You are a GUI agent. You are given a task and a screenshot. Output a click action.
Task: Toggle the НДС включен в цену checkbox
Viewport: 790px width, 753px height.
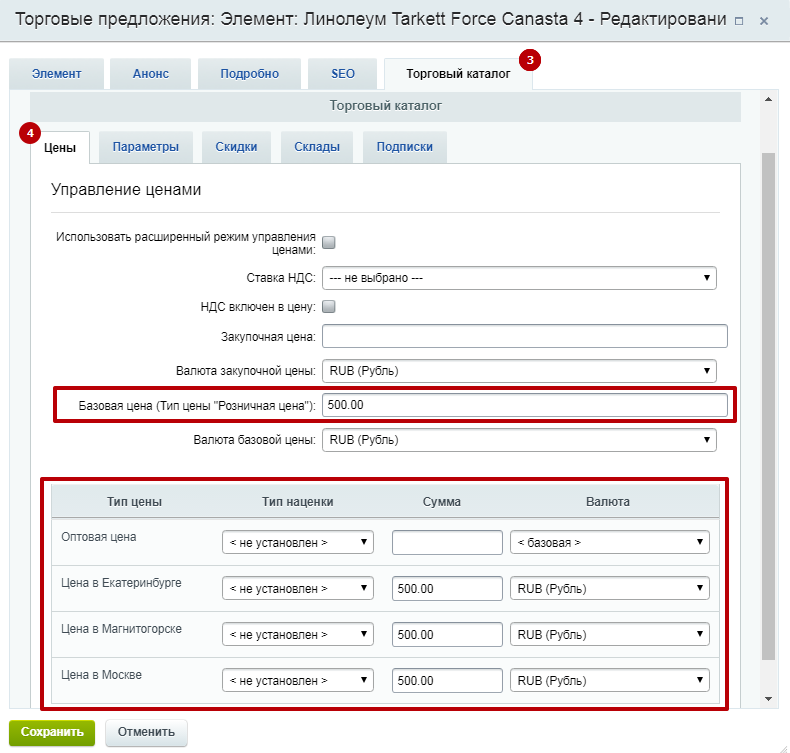click(x=328, y=306)
